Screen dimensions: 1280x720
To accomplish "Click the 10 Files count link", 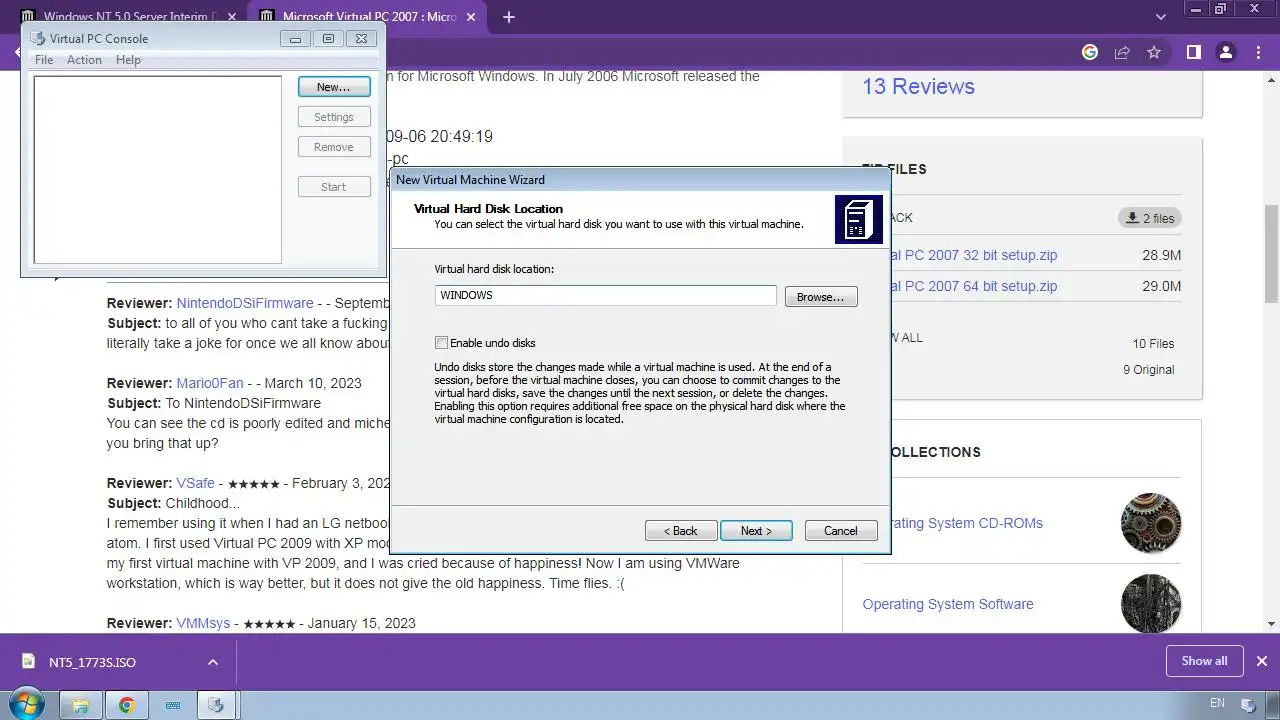I will click(x=1153, y=344).
